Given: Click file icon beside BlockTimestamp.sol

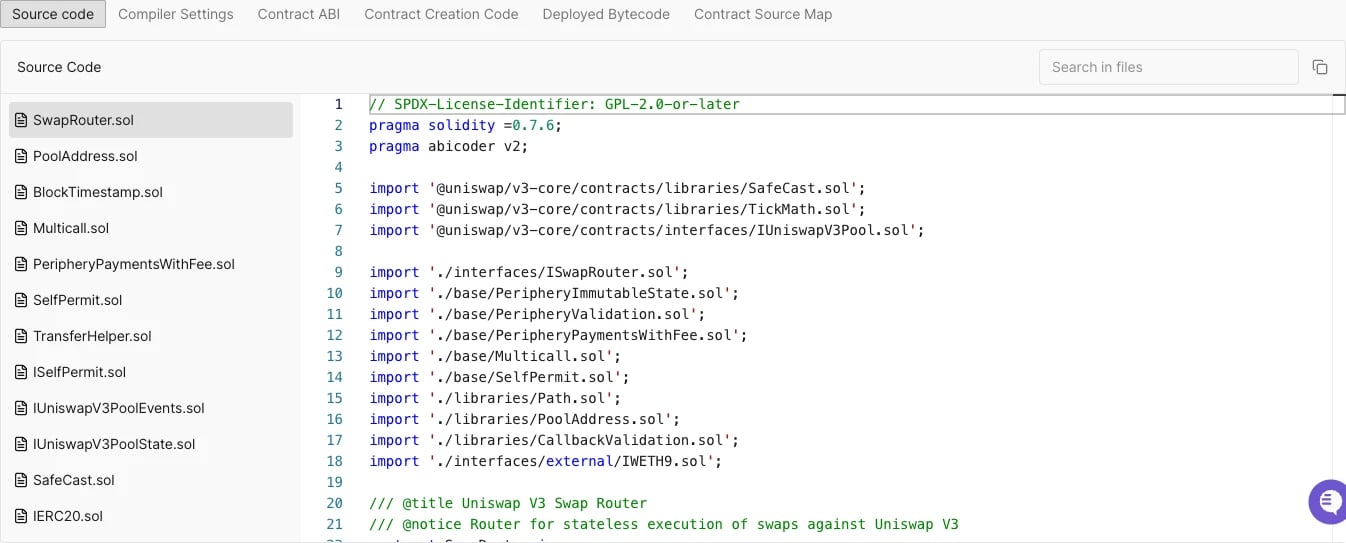Looking at the screenshot, I should click(20, 192).
